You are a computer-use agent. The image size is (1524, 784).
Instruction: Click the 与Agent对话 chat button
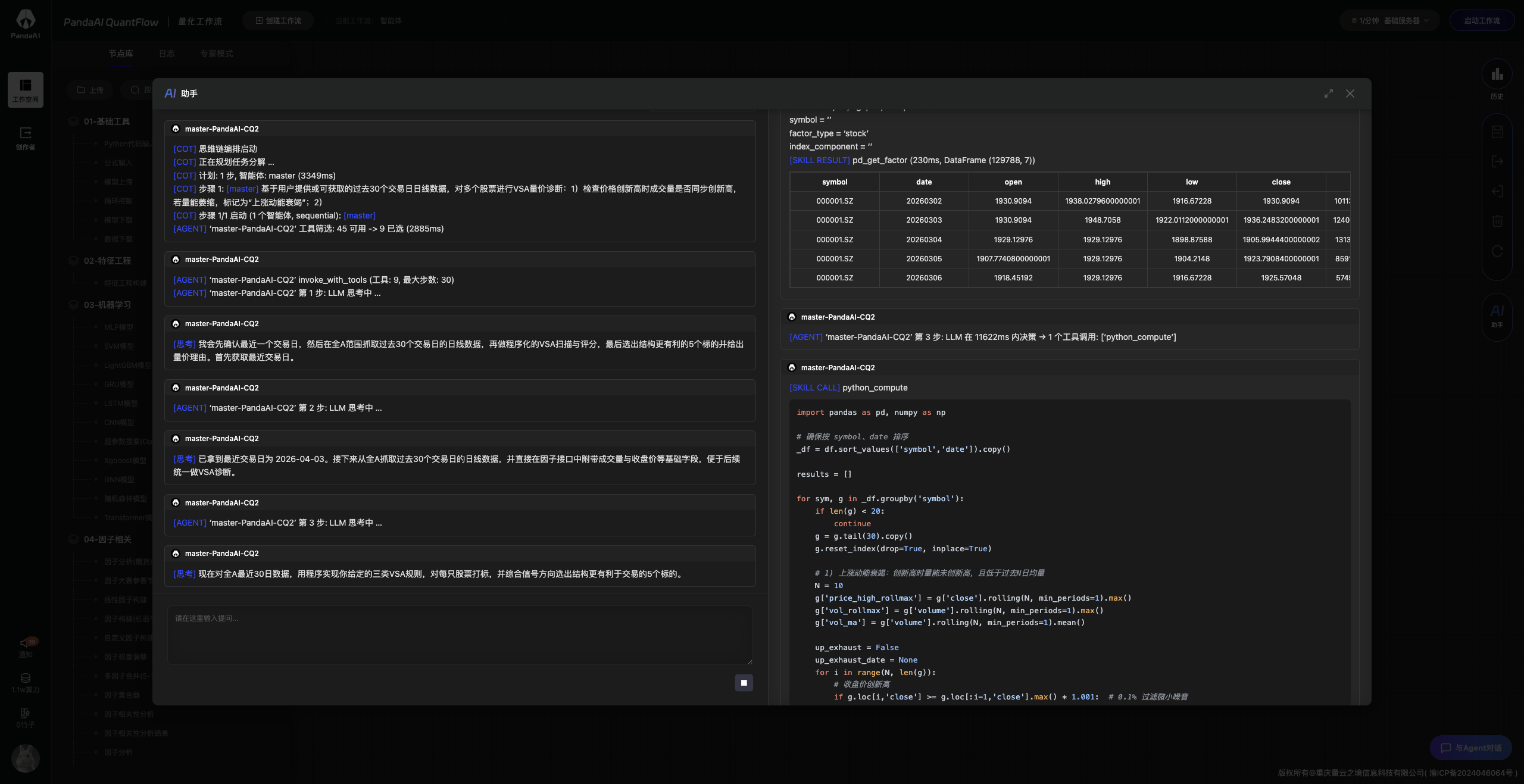[x=1470, y=748]
